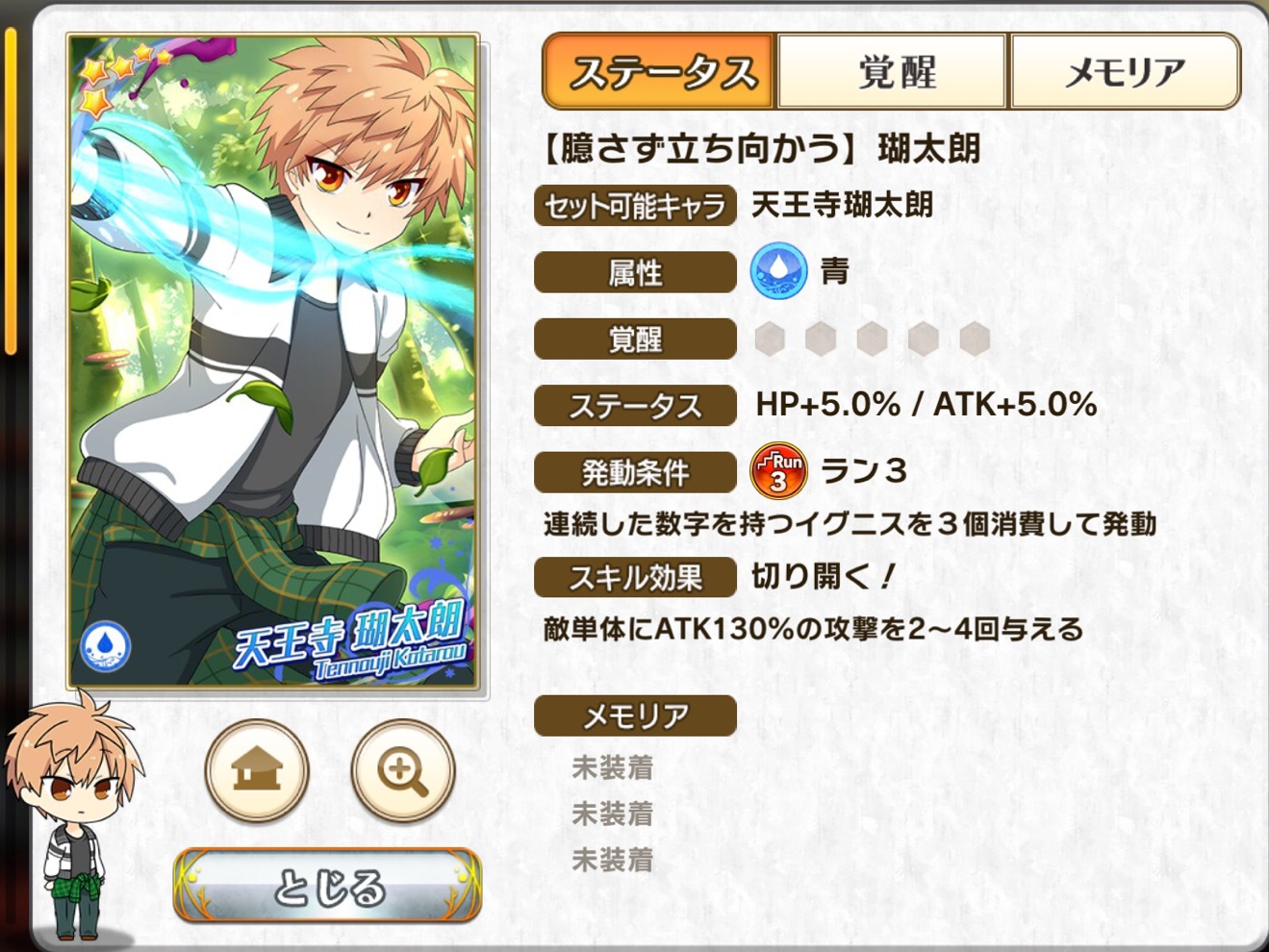This screenshot has width=1269, height=952.
Task: Tap the water drop badge on card
Action: point(105,645)
